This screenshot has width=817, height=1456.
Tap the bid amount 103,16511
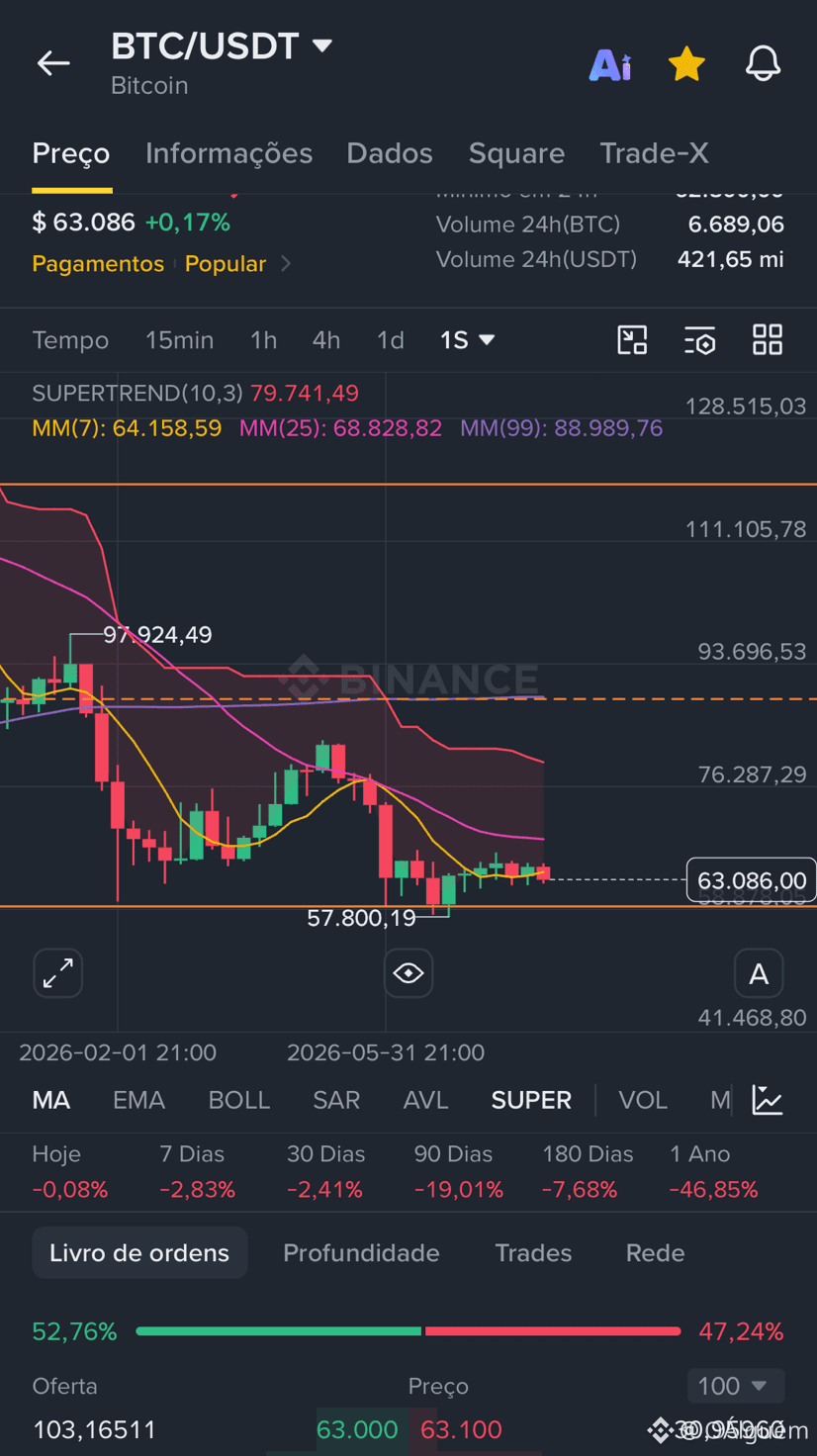[x=95, y=1429]
